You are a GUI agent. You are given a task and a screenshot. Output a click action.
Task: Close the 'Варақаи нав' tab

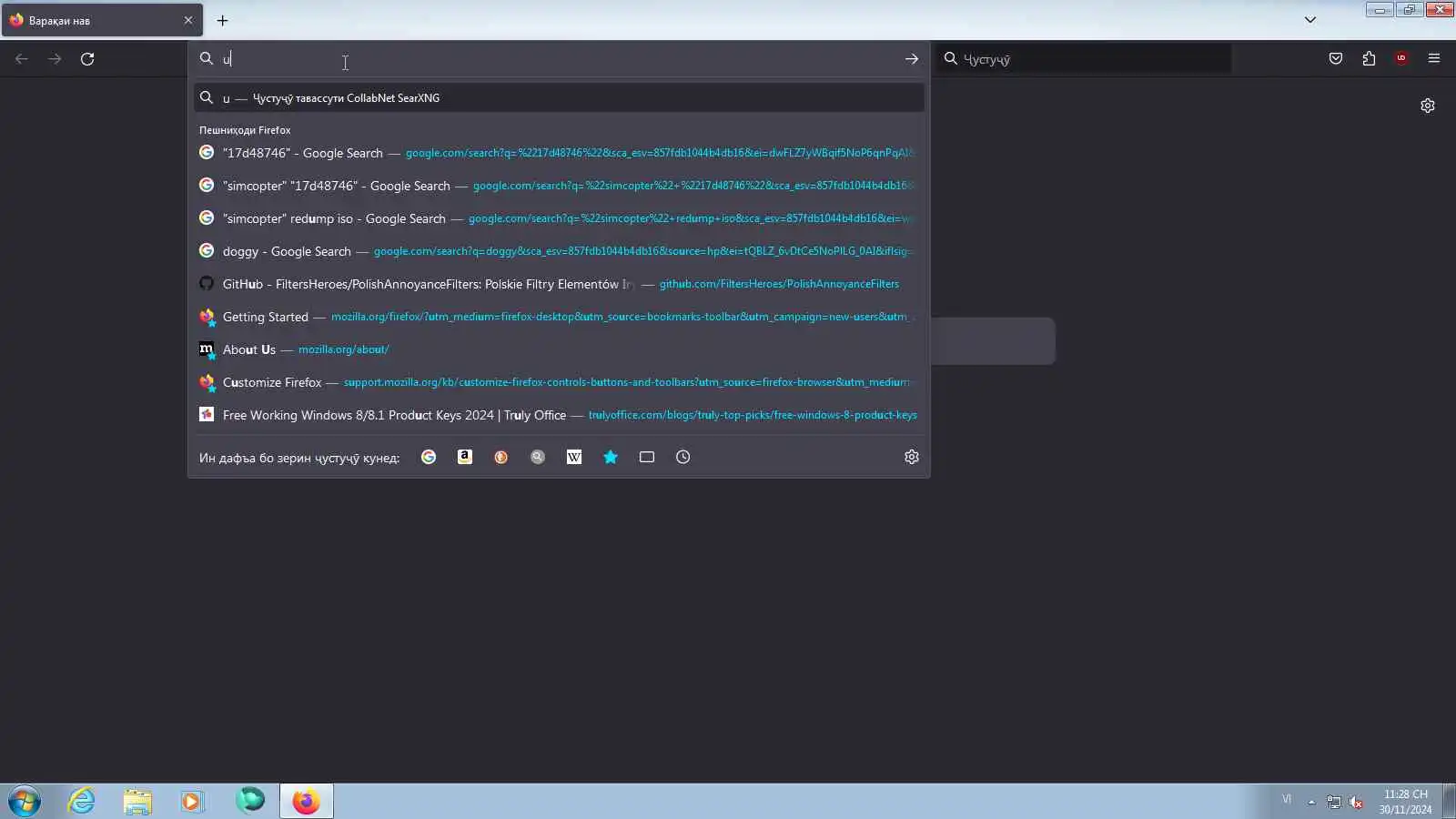(188, 20)
